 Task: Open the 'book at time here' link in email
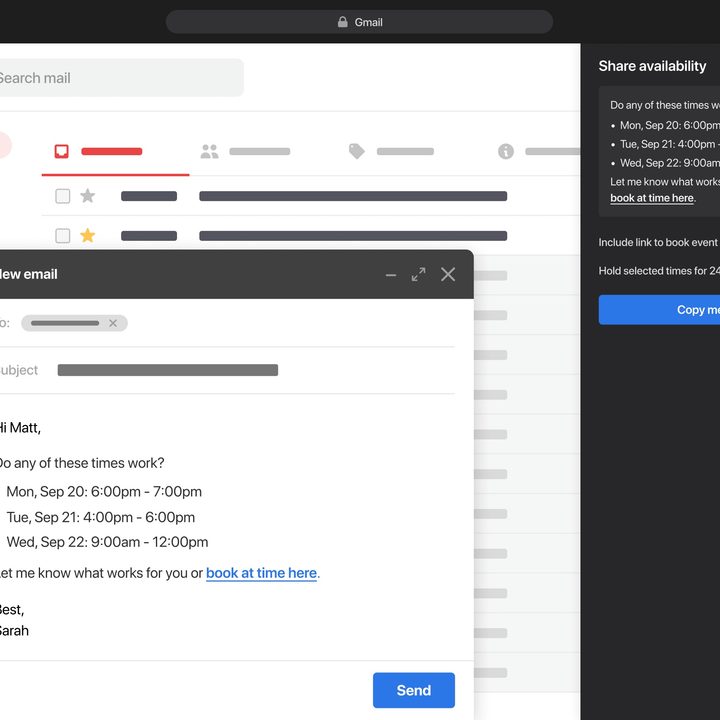(261, 573)
